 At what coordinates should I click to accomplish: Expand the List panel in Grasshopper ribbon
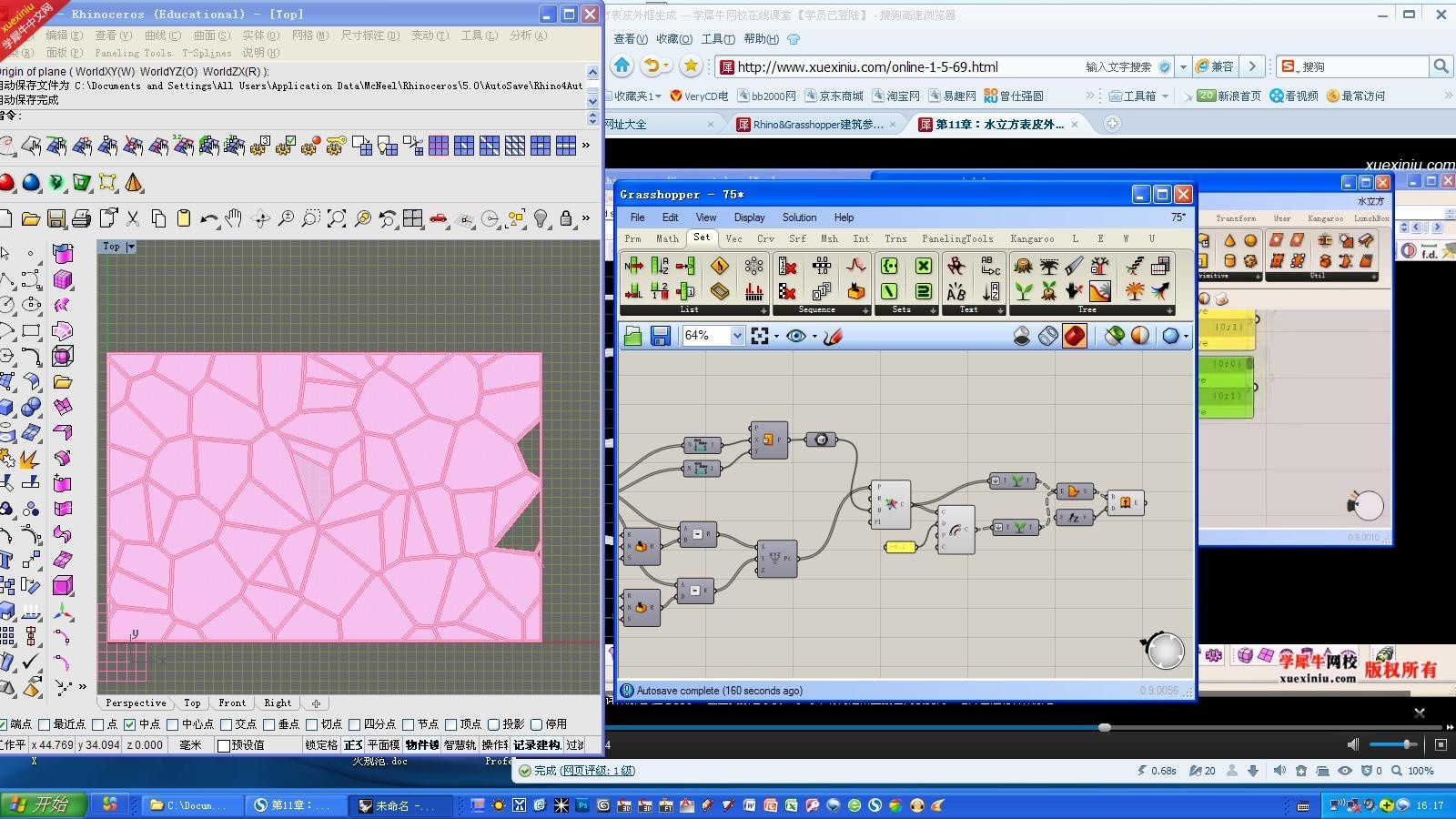click(763, 310)
